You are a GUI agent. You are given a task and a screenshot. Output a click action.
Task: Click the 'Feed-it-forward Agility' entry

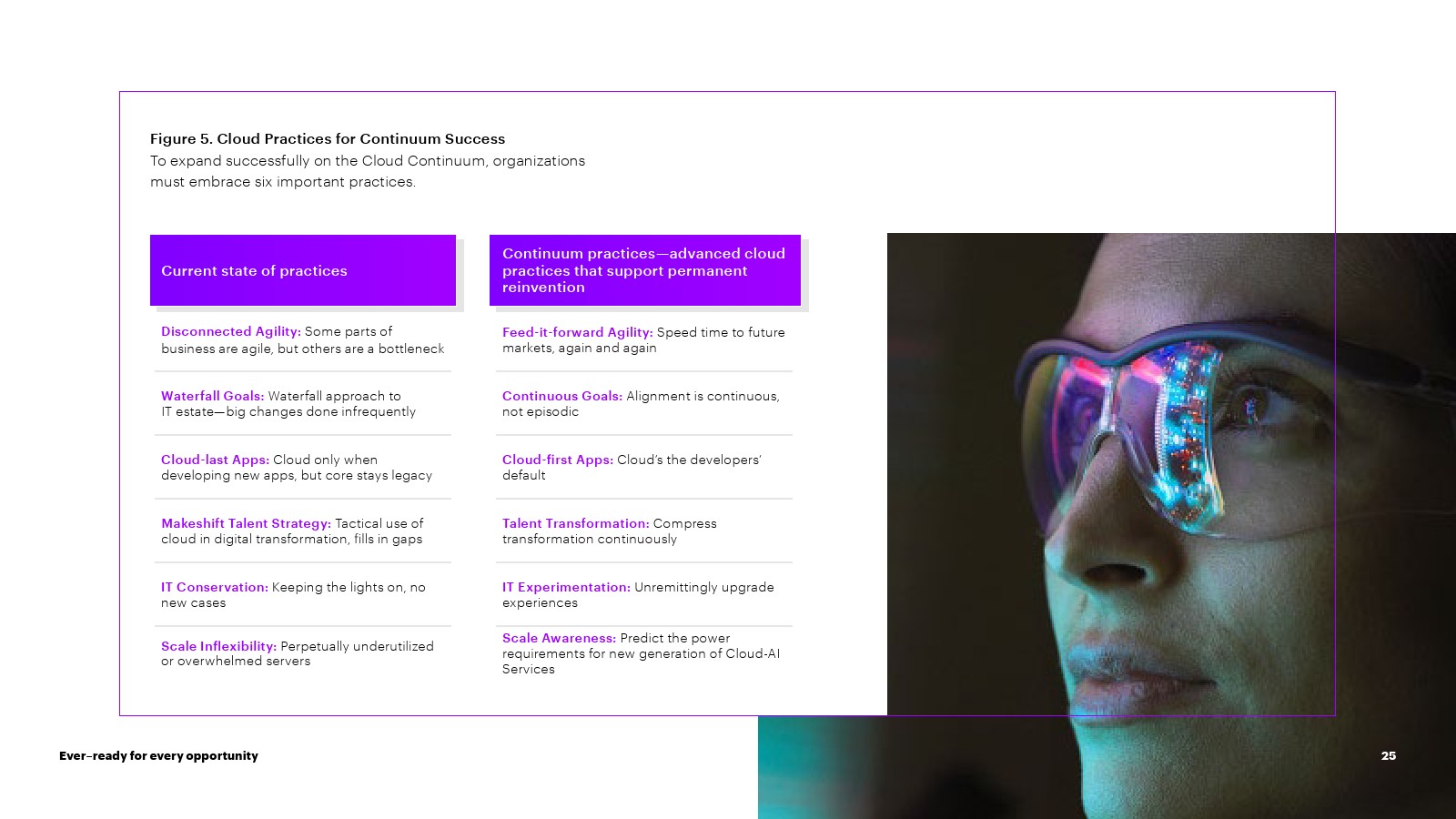pos(642,340)
